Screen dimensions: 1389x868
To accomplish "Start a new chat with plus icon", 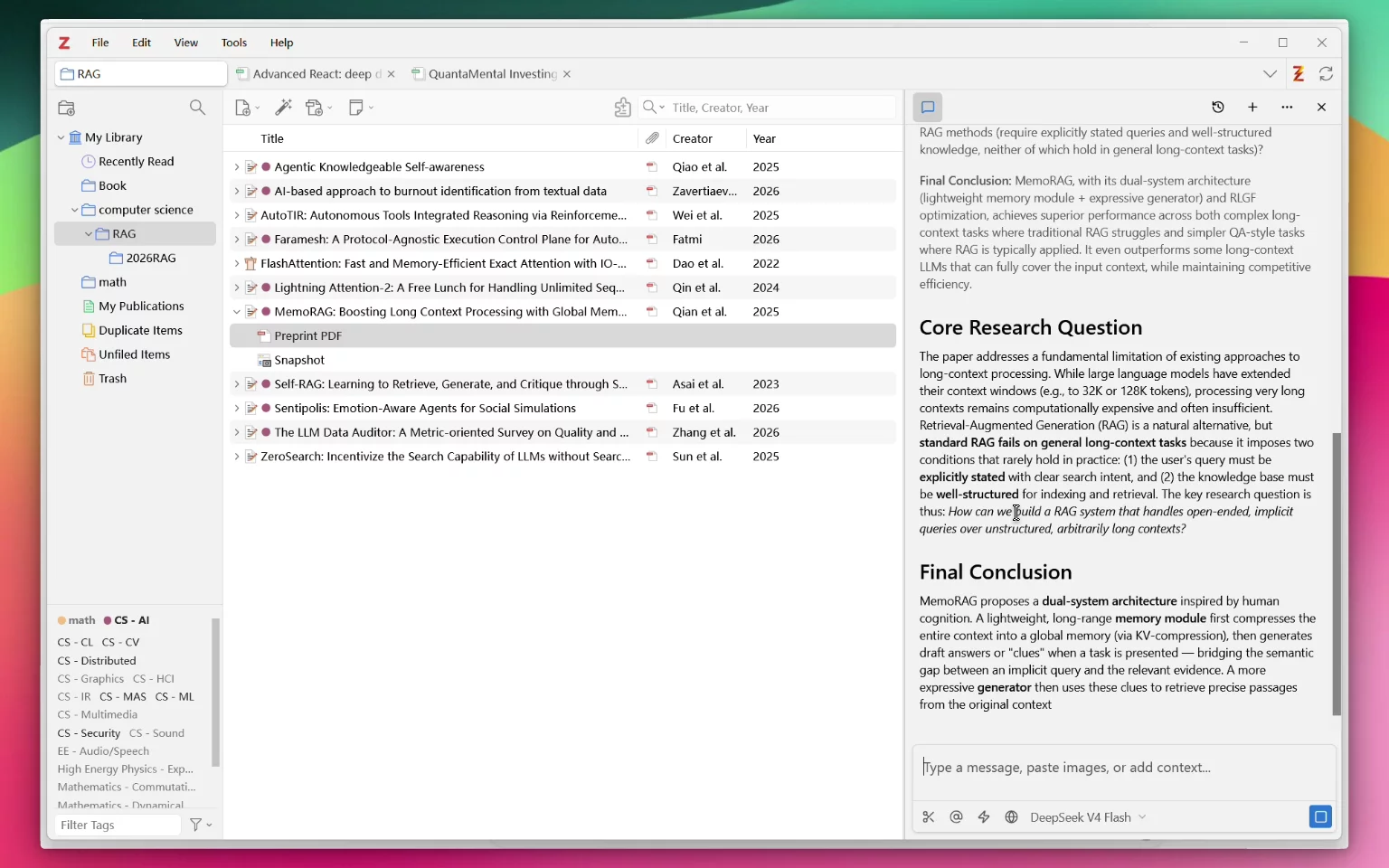I will (x=1252, y=108).
